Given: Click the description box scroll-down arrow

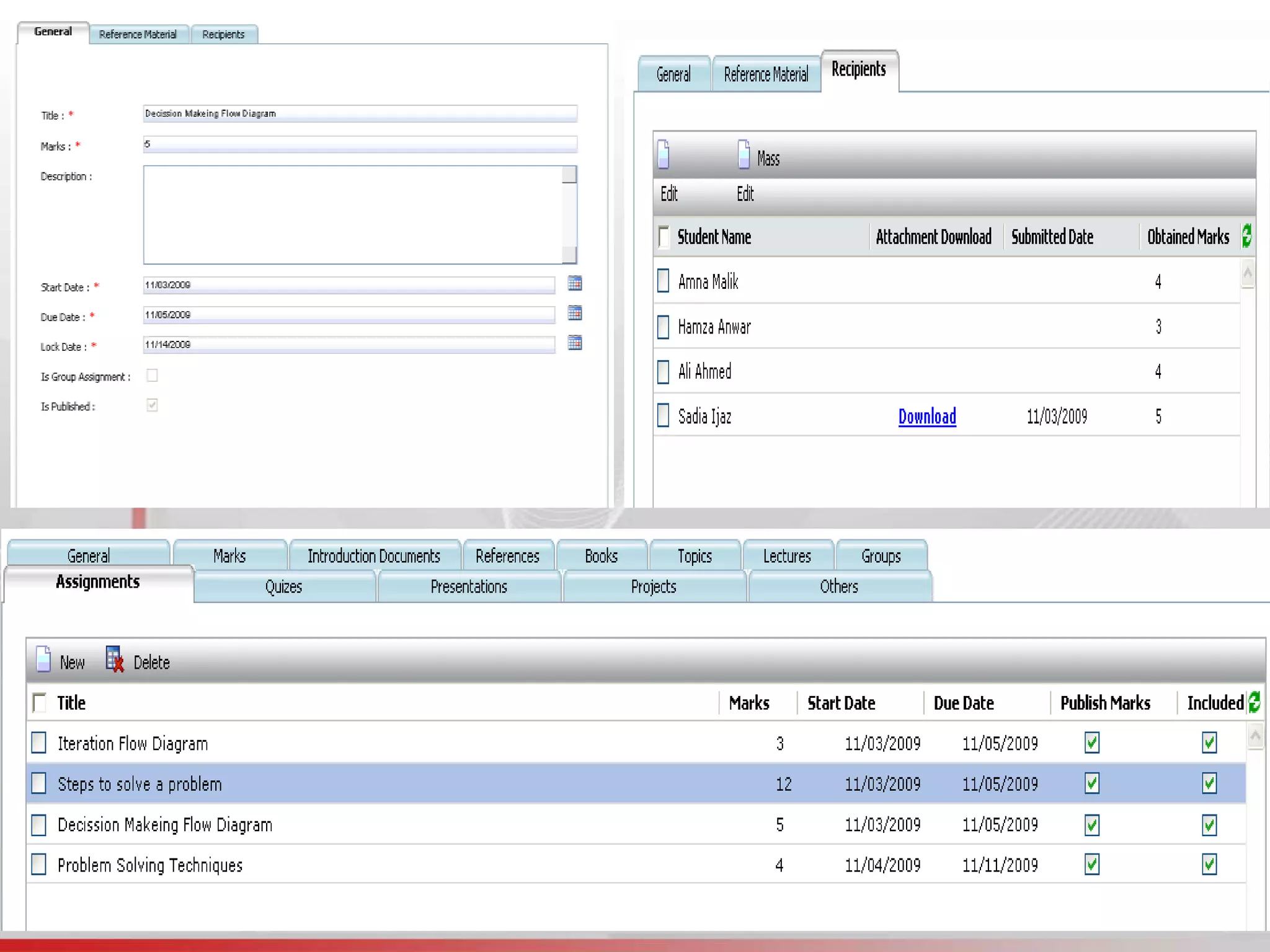Looking at the screenshot, I should click(x=569, y=255).
